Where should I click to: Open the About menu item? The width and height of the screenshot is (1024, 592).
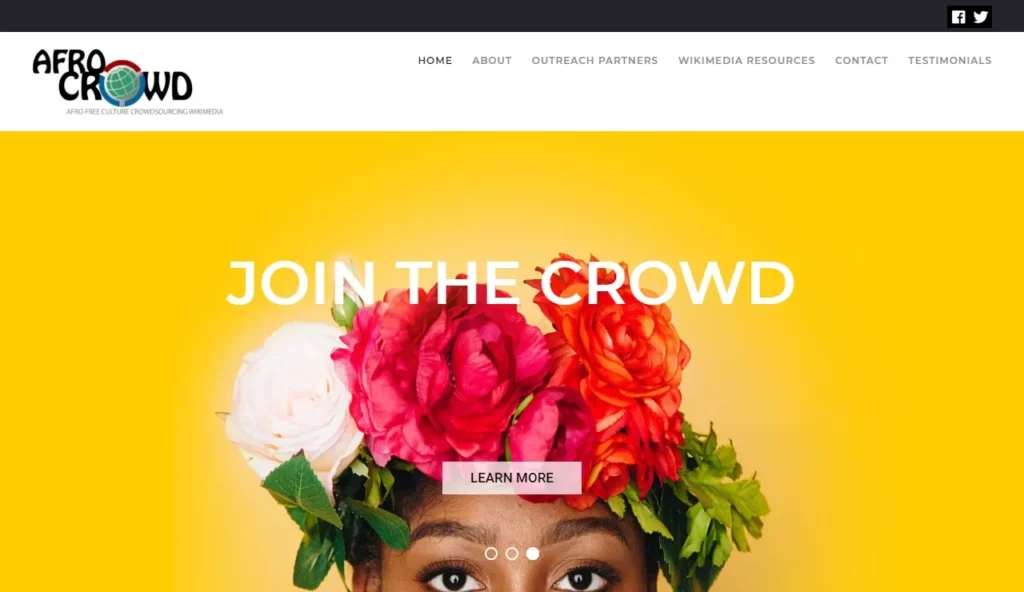[492, 60]
